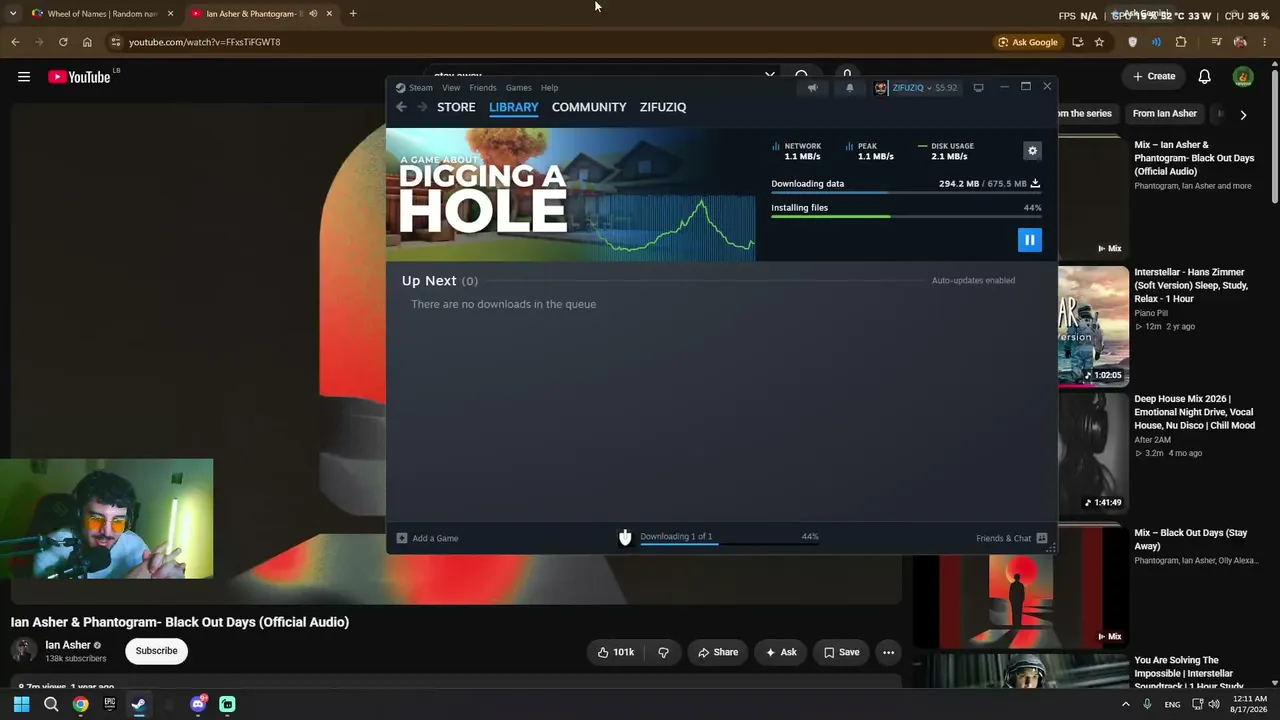Screen dimensions: 1280x720
Task: Like the video with 101k likes
Action: [616, 652]
